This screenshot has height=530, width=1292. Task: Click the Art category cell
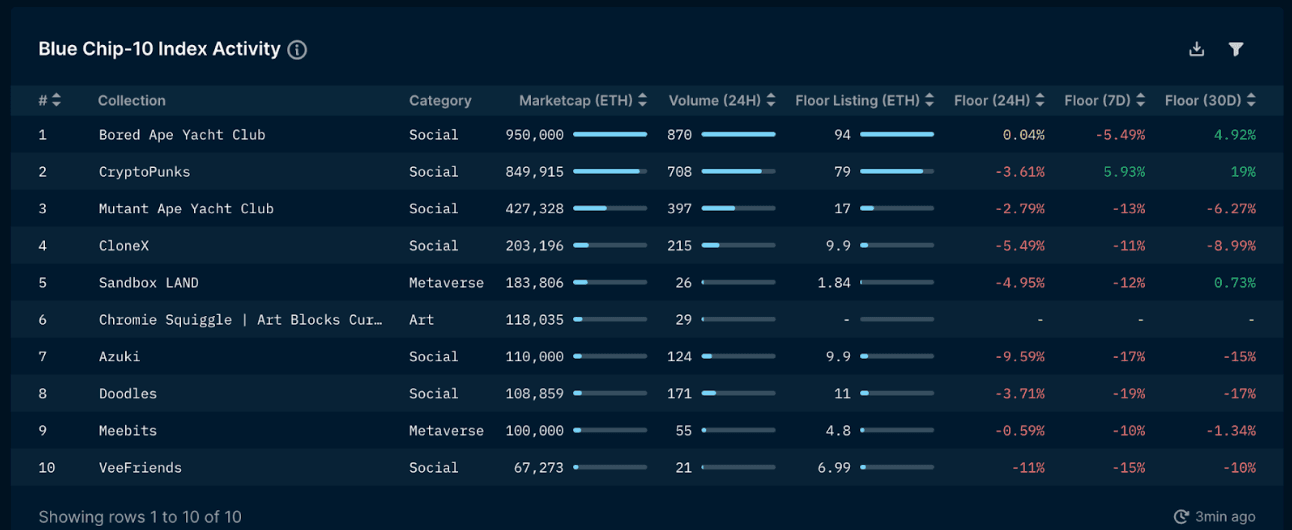tap(421, 320)
